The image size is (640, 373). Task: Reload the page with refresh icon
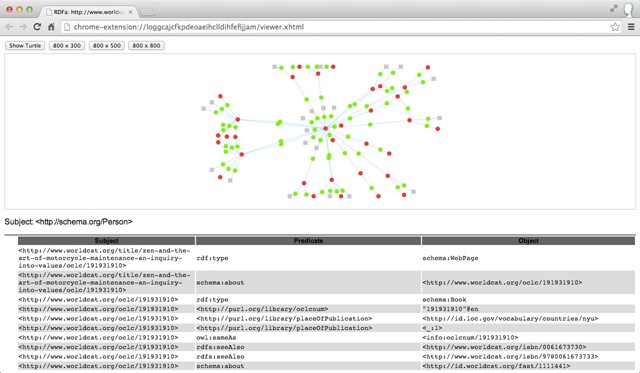click(37, 27)
